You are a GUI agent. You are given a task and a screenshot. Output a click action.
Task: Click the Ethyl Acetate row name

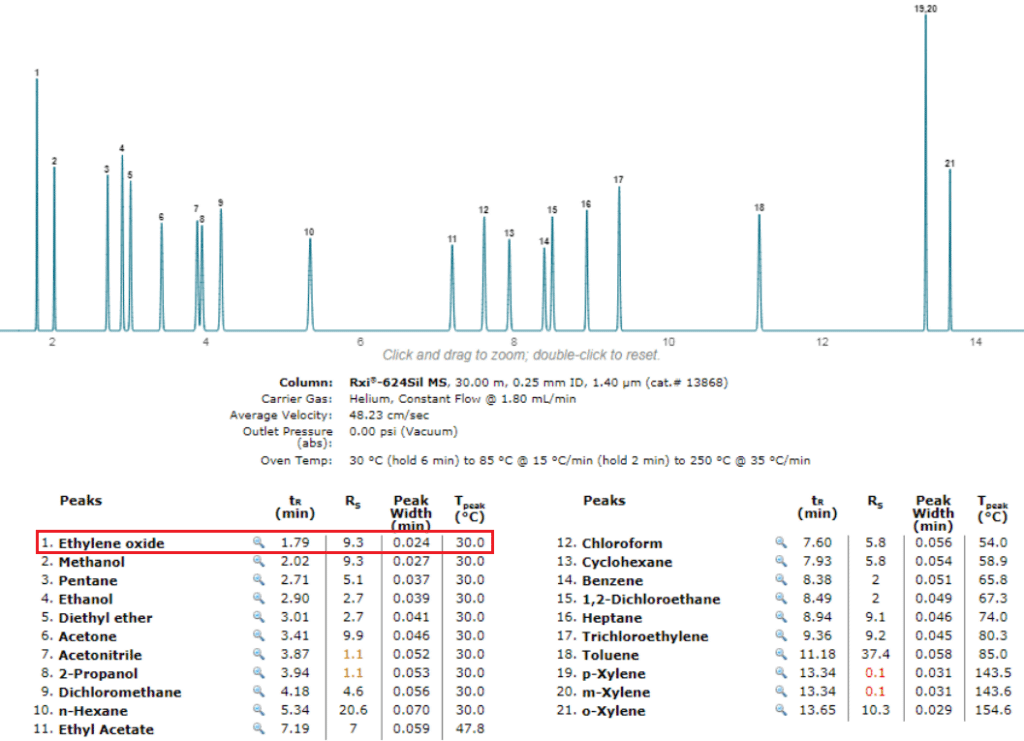[105, 729]
